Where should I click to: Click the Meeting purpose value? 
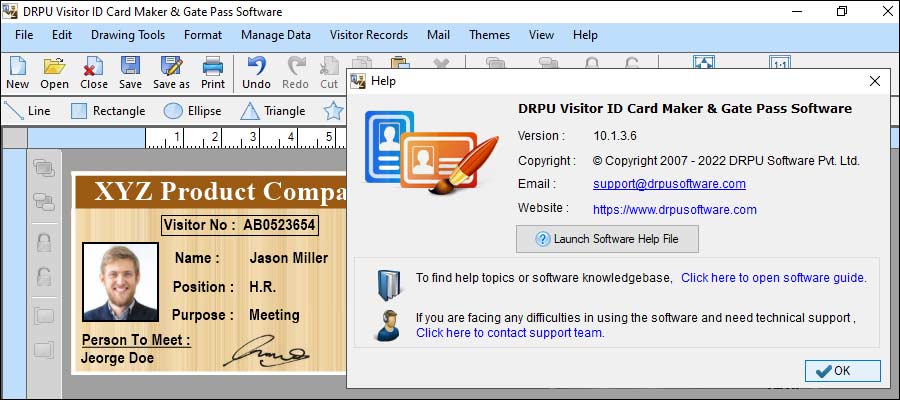tap(274, 315)
